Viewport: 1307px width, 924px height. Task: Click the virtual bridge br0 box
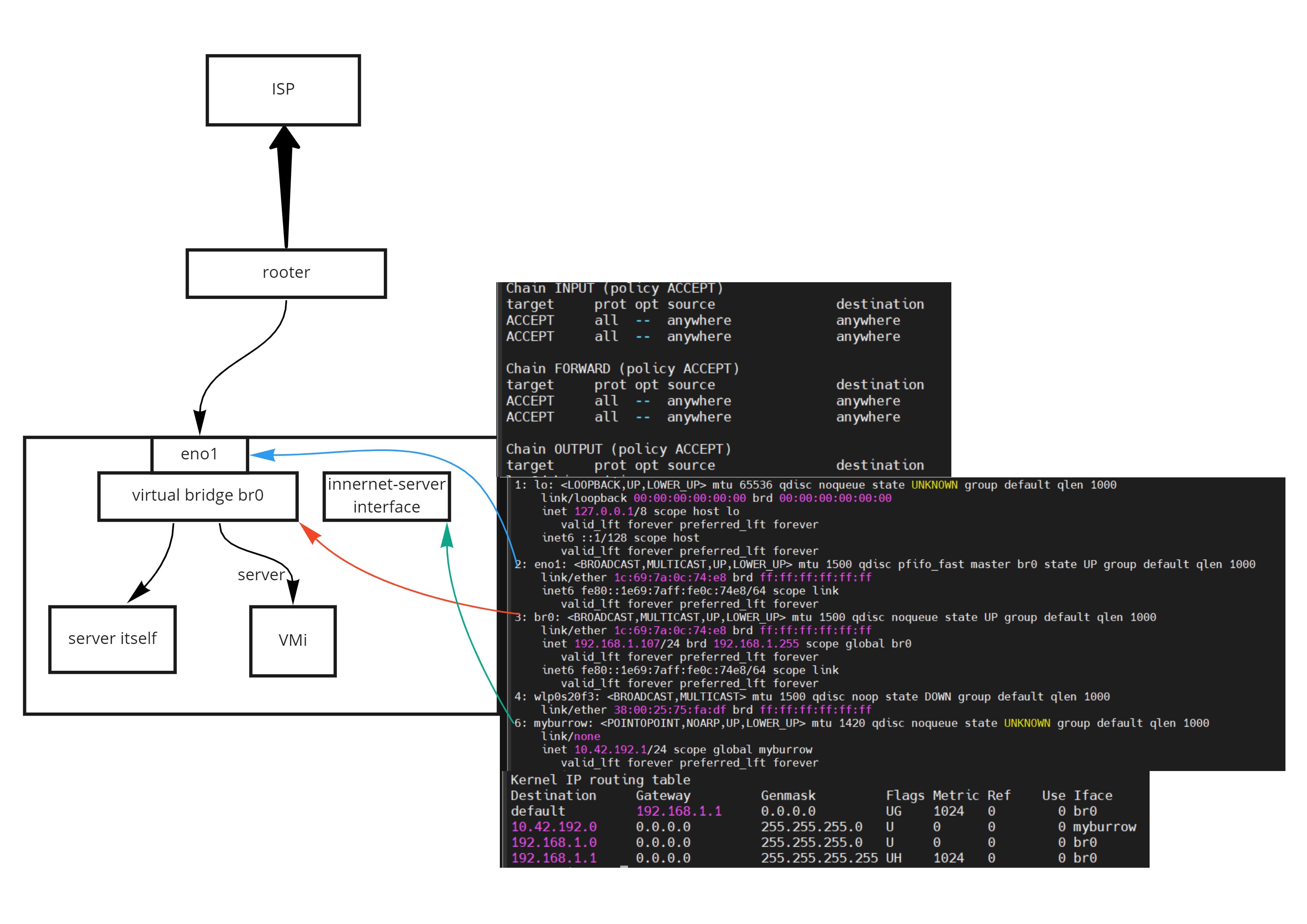click(x=197, y=495)
